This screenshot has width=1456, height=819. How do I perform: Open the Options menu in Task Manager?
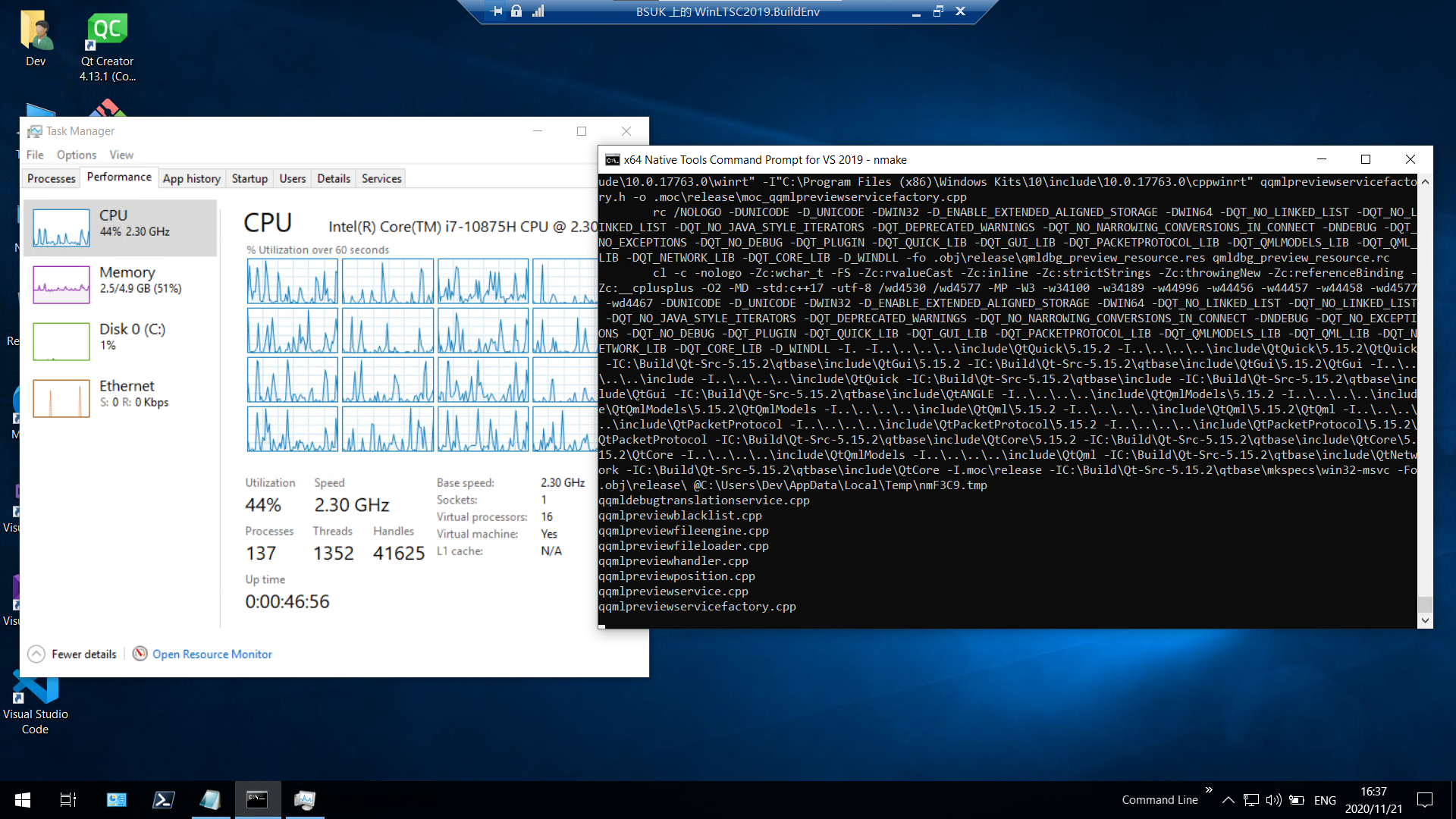coord(77,155)
